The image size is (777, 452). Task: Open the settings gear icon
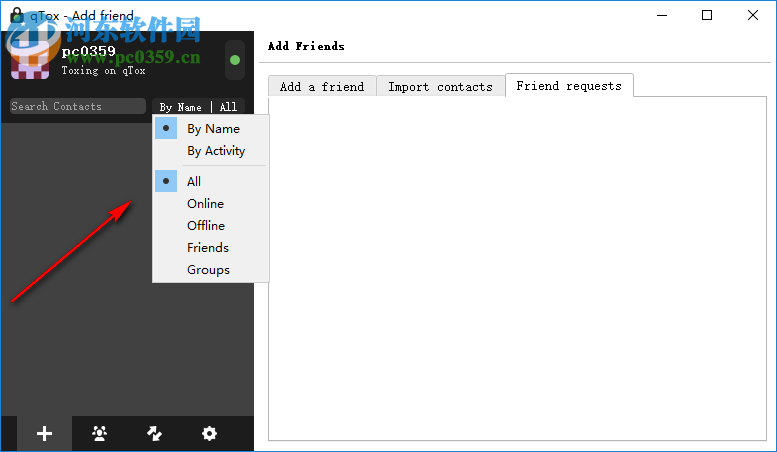point(210,434)
